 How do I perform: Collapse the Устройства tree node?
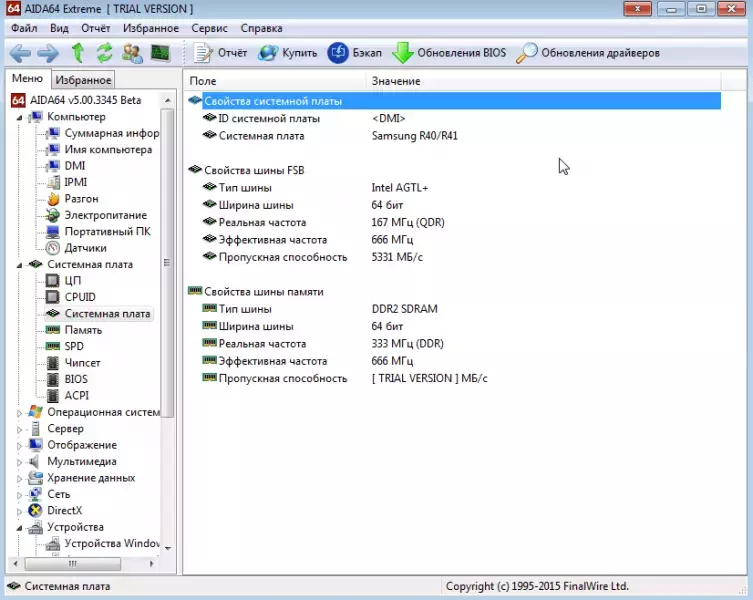coord(19,527)
